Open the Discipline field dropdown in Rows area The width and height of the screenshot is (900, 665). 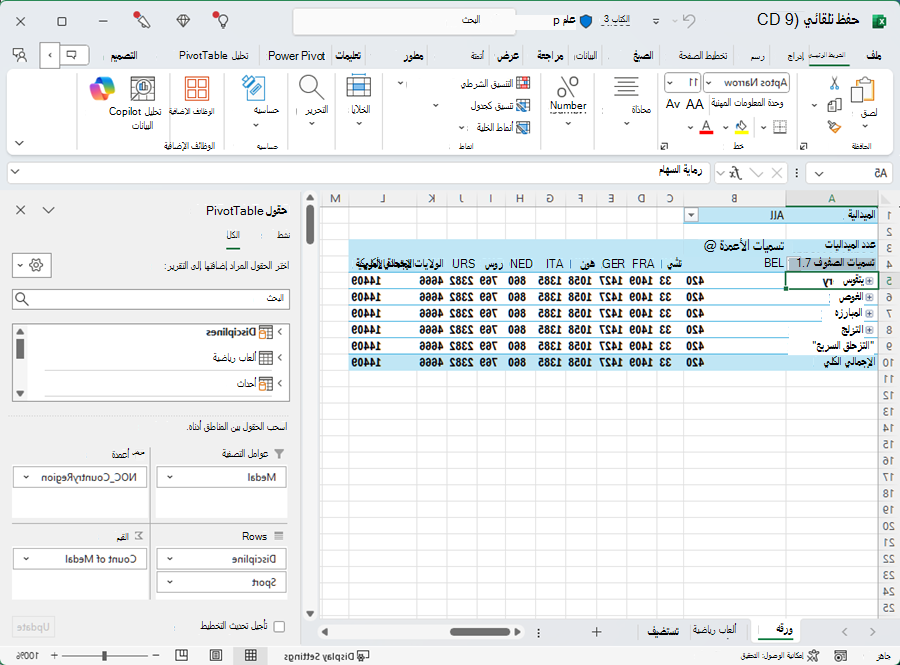tap(170, 559)
